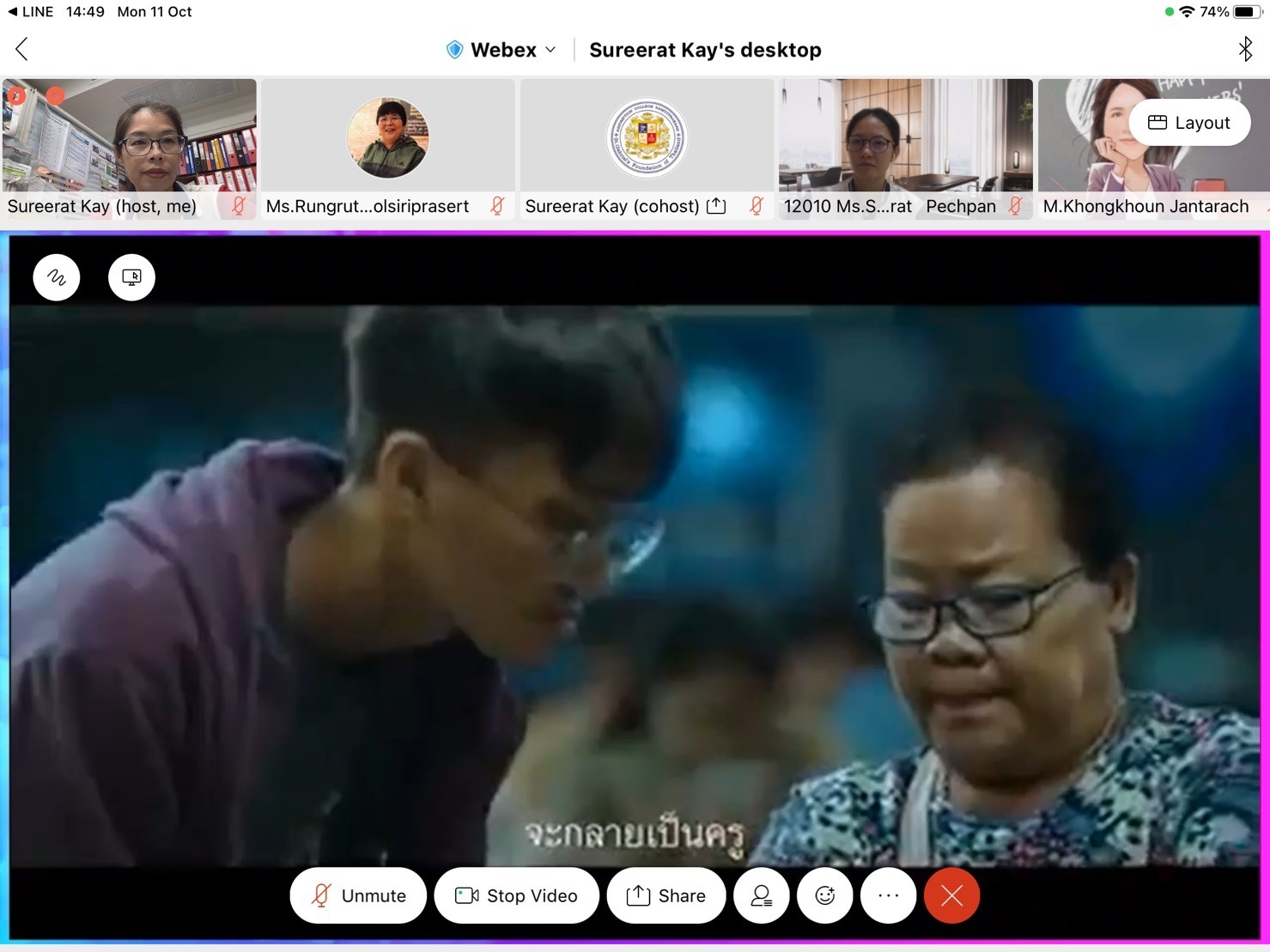Tap muted mic icon for Sureerat Kay host
Viewport: 1270px width, 952px height.
(x=239, y=206)
